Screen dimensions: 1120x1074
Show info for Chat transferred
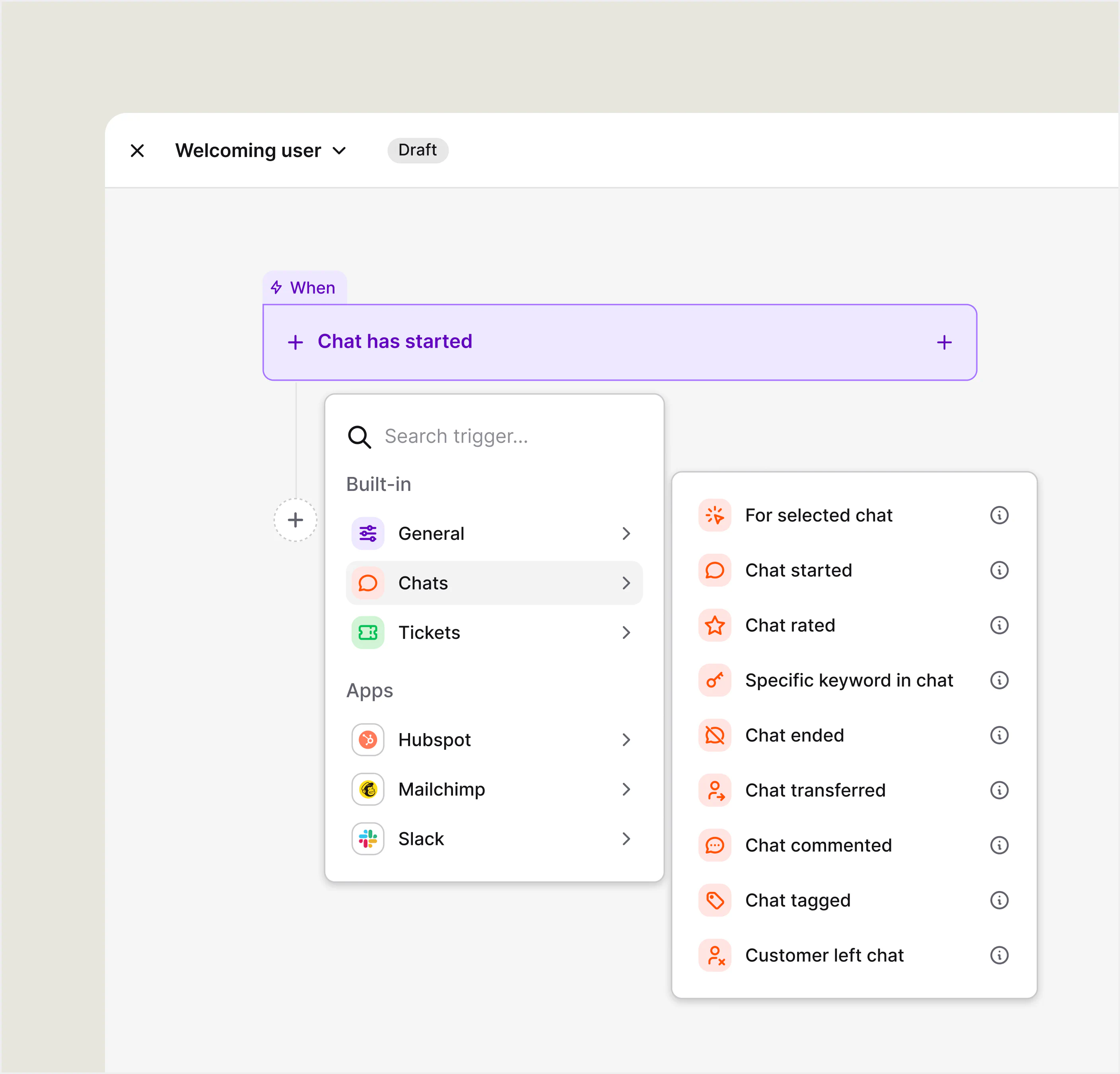[x=999, y=790]
